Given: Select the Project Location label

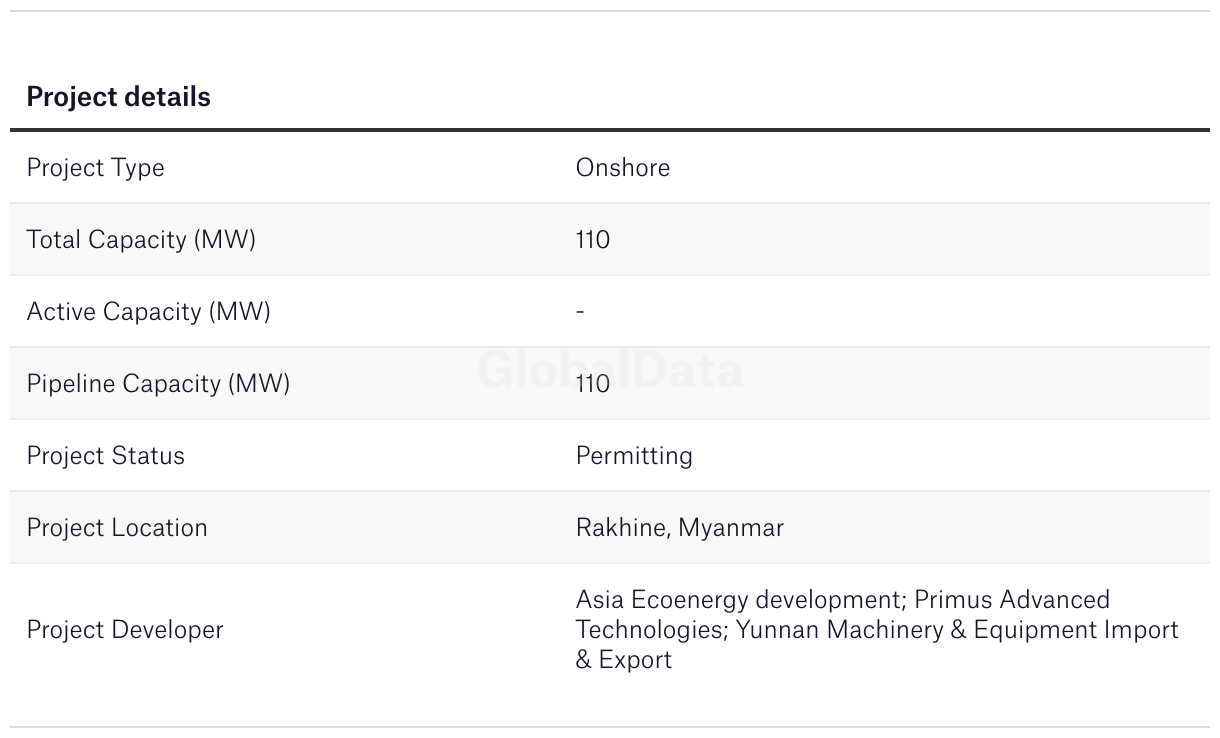Looking at the screenshot, I should coord(117,528).
